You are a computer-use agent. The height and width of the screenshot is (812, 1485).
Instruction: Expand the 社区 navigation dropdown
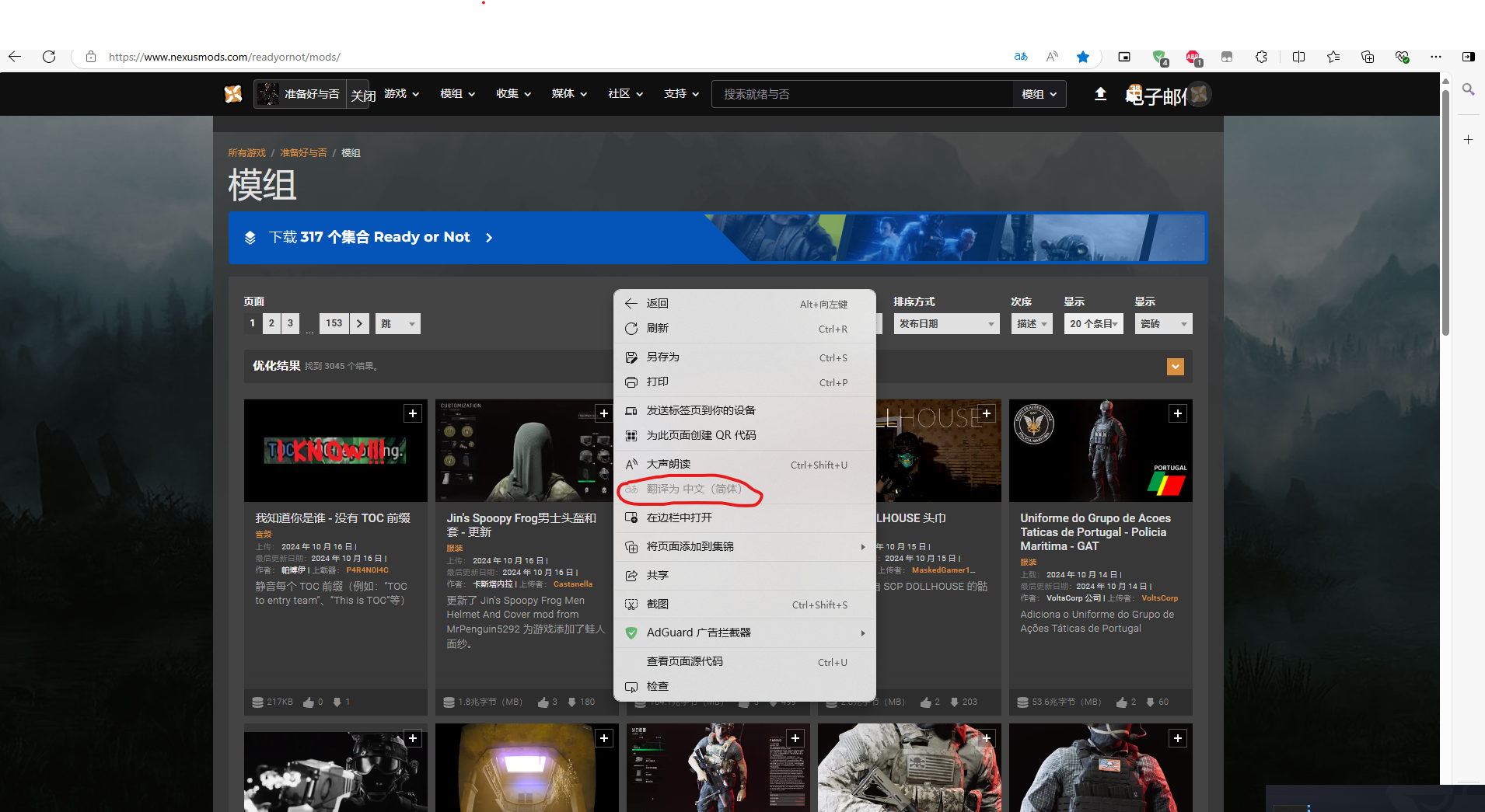[625, 94]
